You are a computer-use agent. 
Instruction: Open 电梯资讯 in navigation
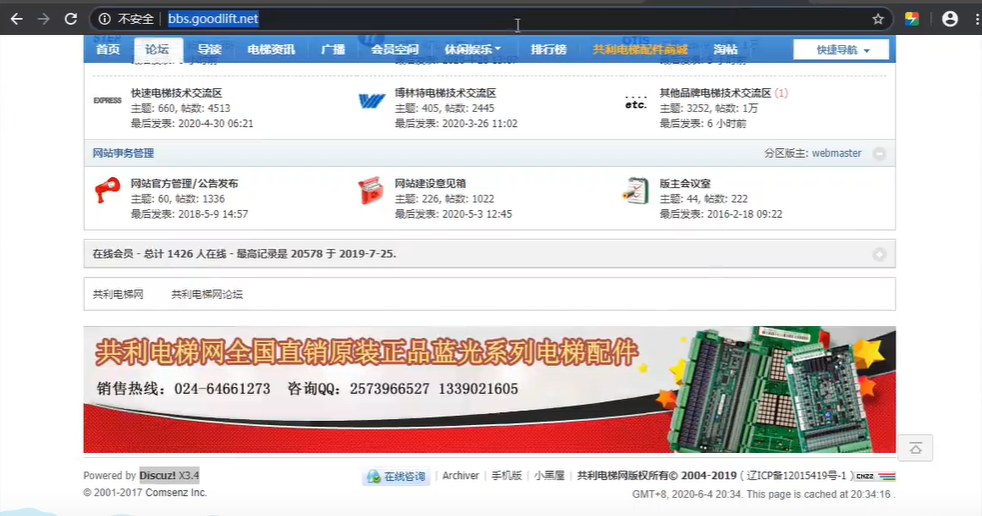coord(271,49)
